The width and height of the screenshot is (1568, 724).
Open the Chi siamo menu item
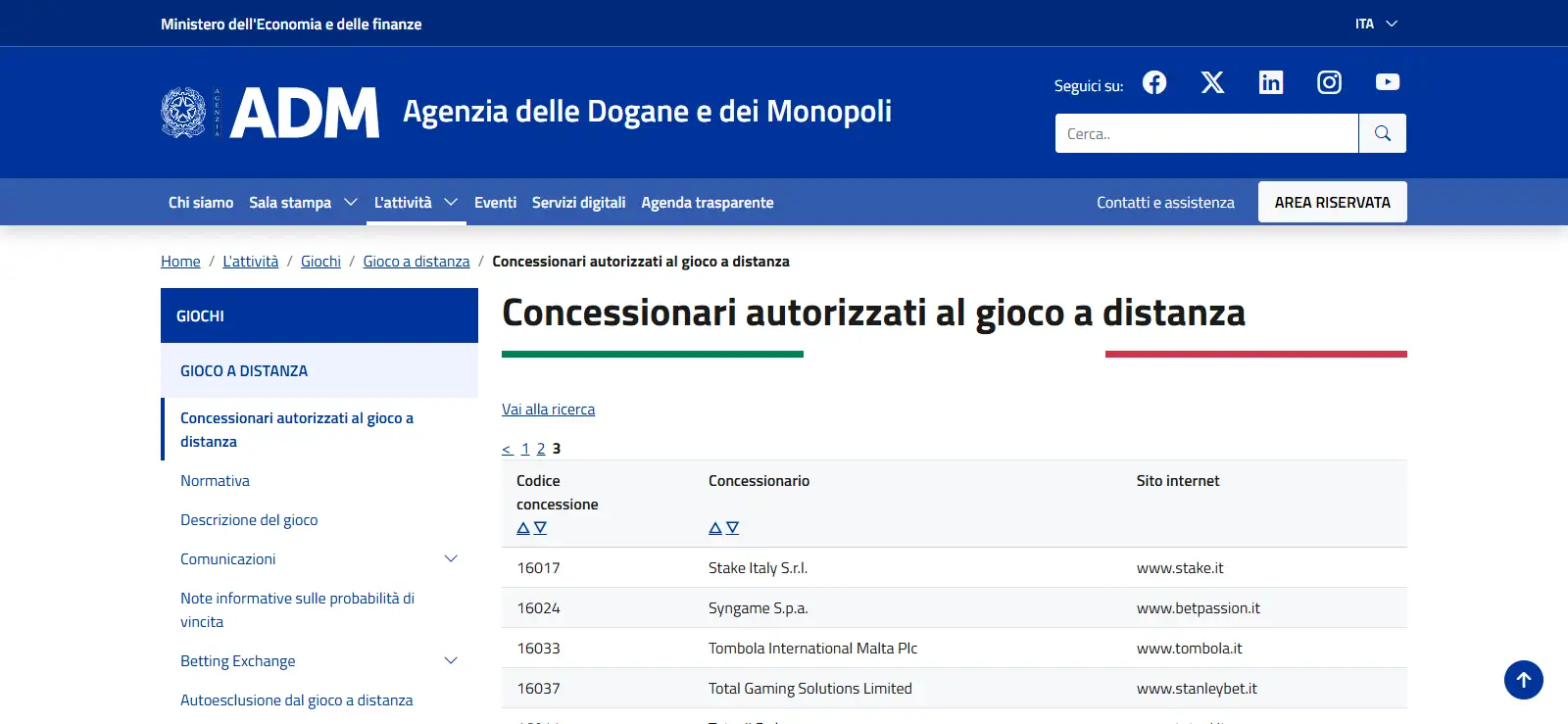201,203
